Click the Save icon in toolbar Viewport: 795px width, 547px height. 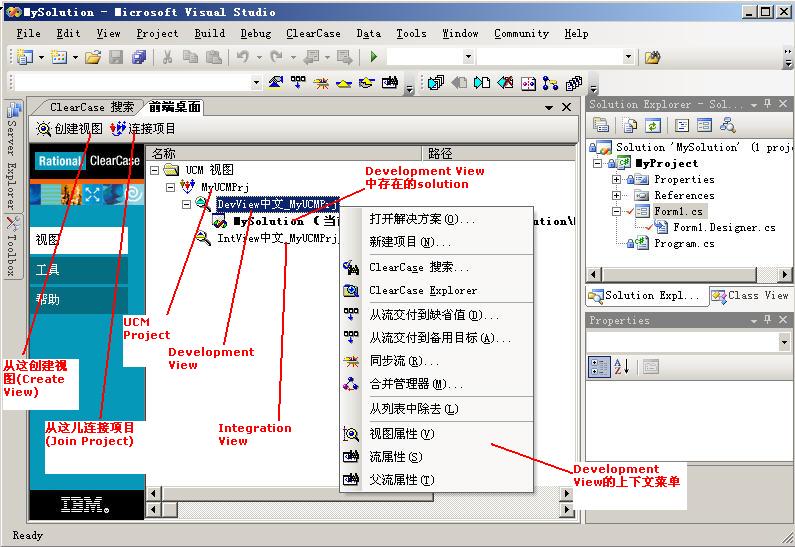[x=116, y=57]
